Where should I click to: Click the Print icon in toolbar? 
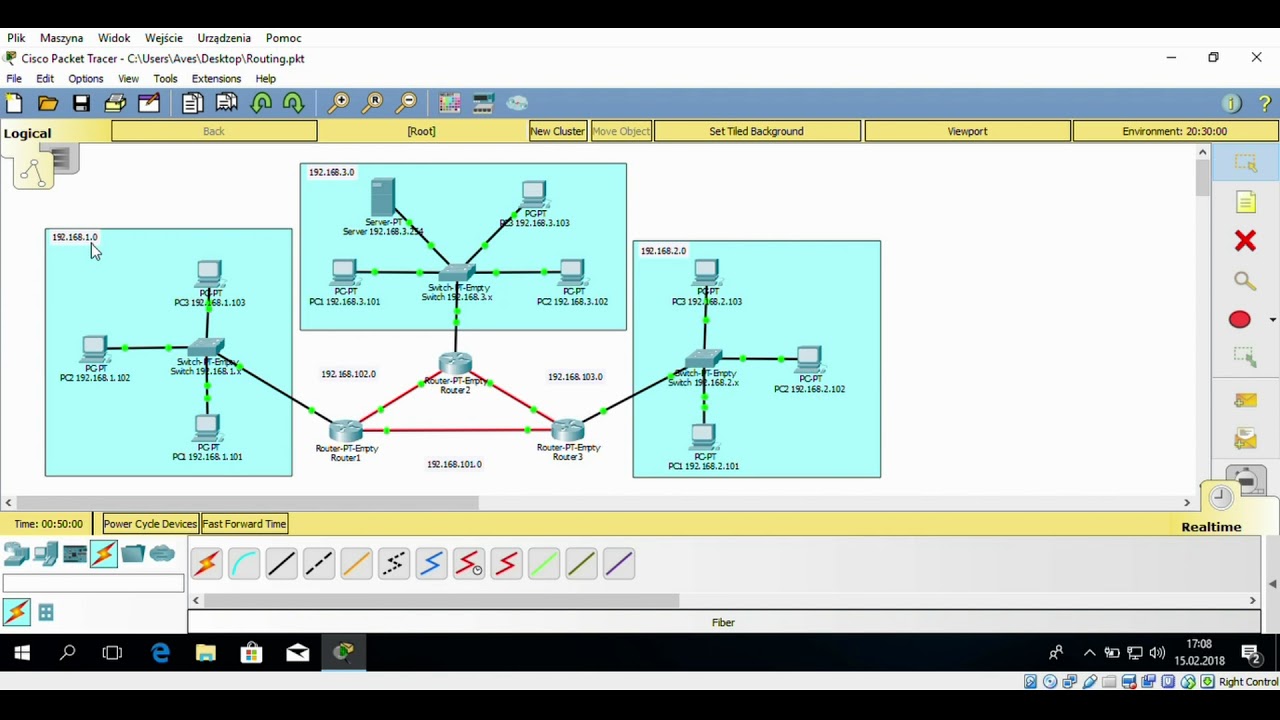[115, 103]
